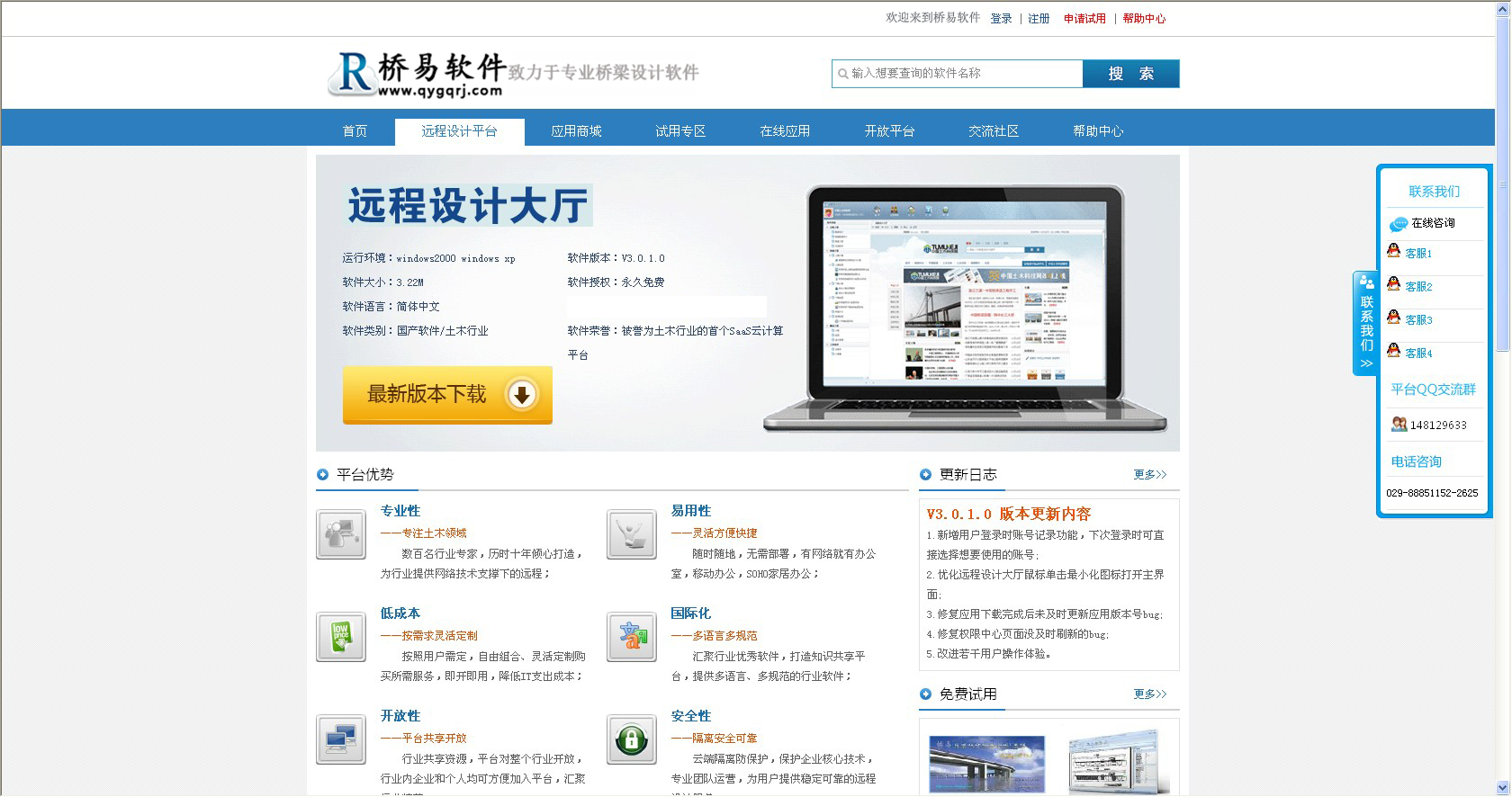Open the bridge software trial thumbnail
The image size is (1512, 797).
pos(987,765)
